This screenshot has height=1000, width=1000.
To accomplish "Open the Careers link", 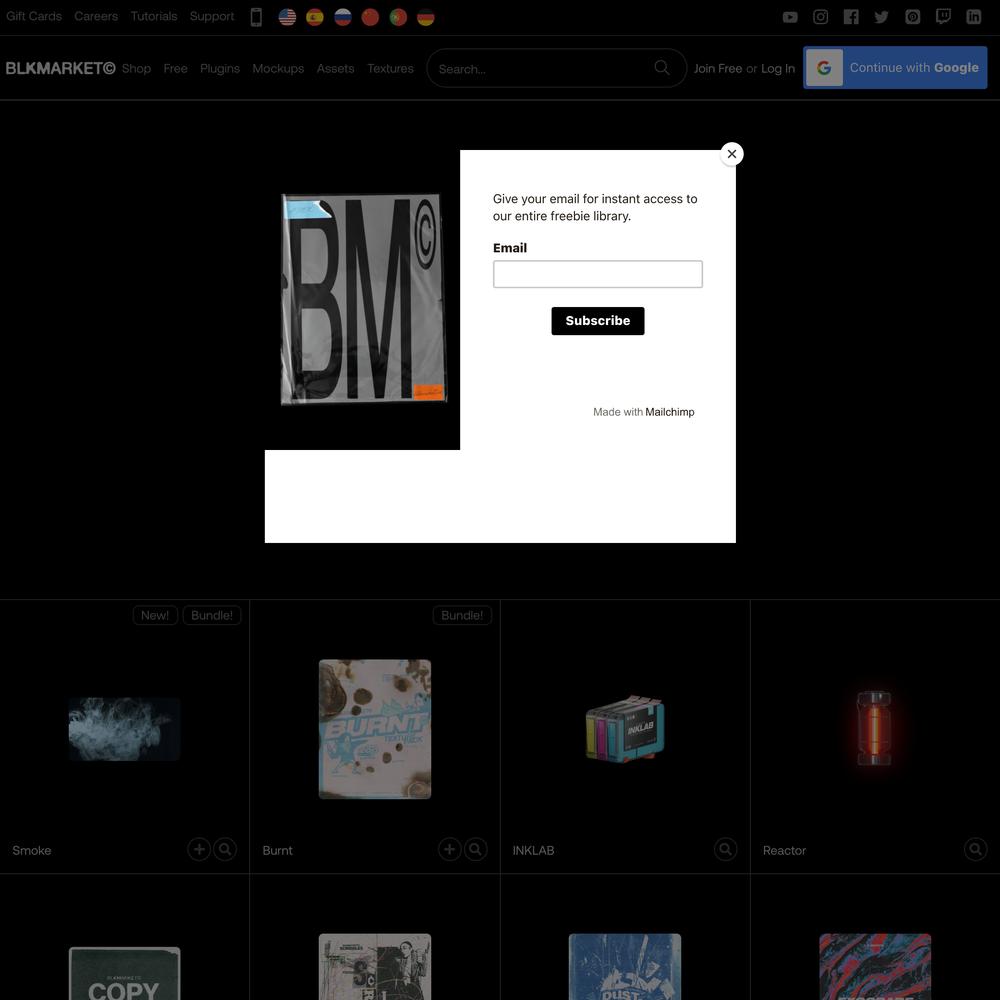I will coord(96,16).
